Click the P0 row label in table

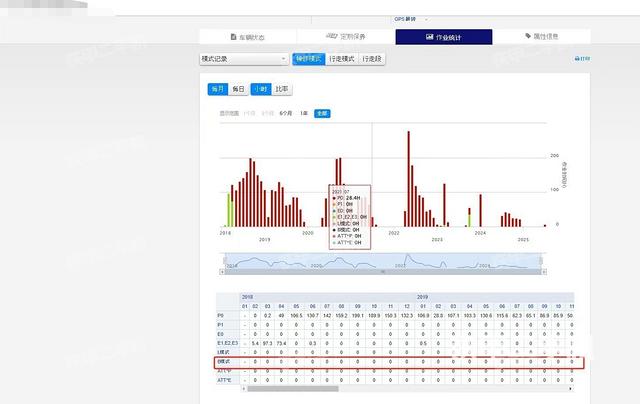tap(220, 315)
